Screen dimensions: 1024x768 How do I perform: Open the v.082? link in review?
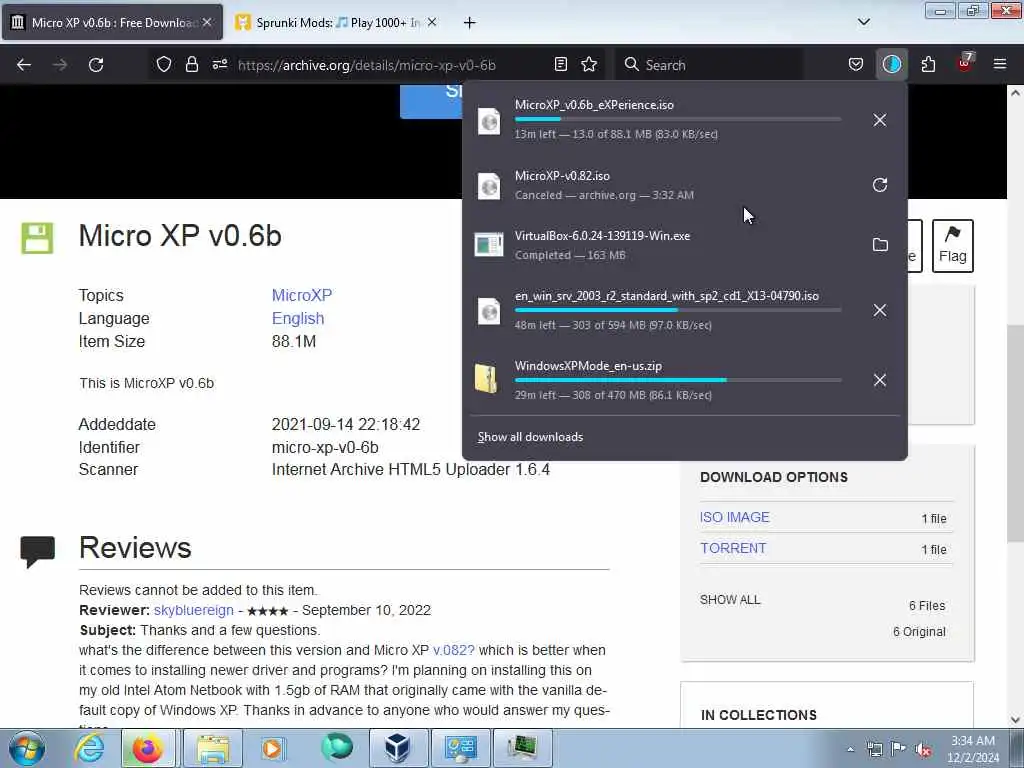tap(454, 650)
